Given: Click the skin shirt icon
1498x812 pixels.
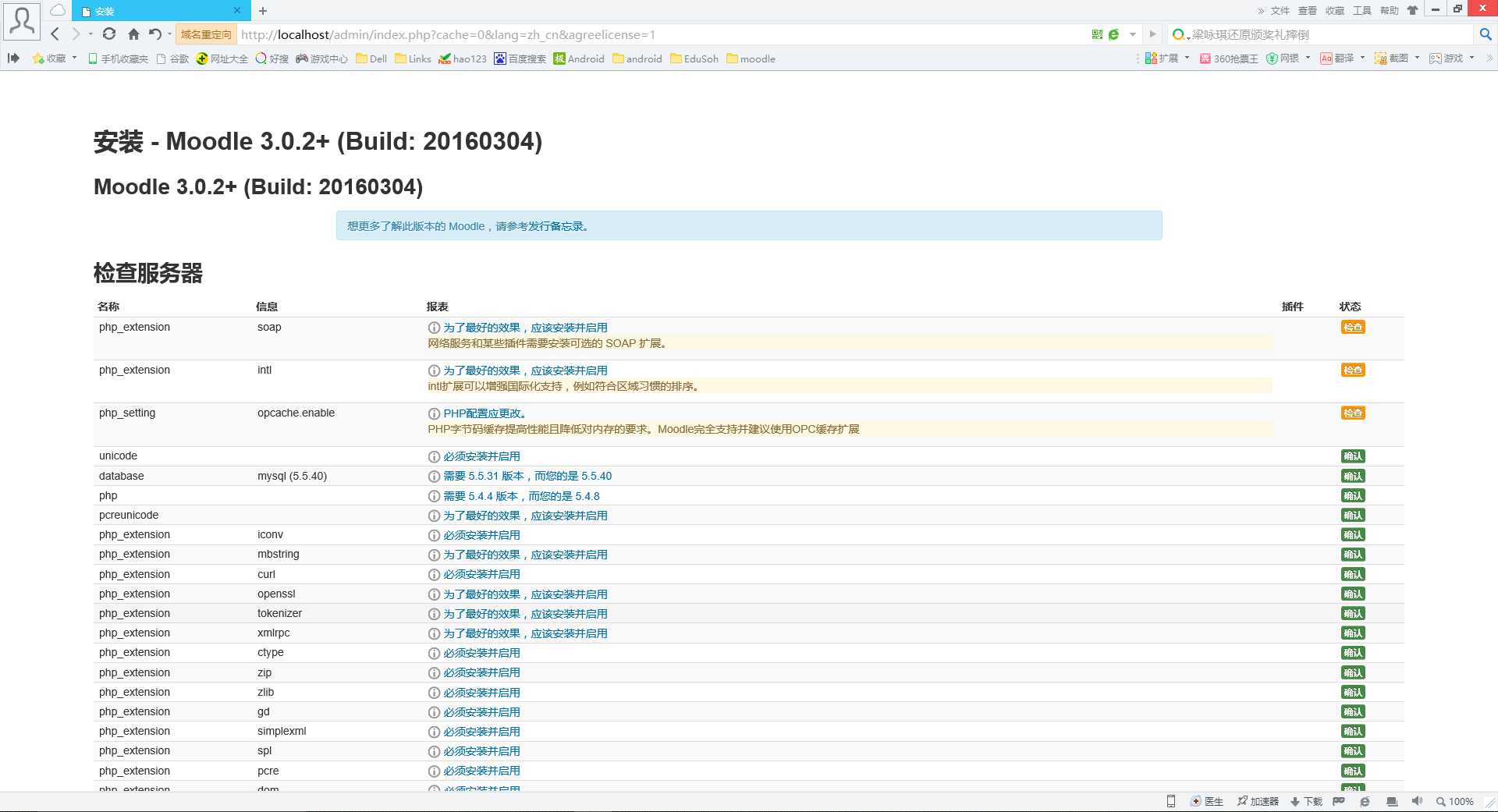Looking at the screenshot, I should click(x=1412, y=10).
